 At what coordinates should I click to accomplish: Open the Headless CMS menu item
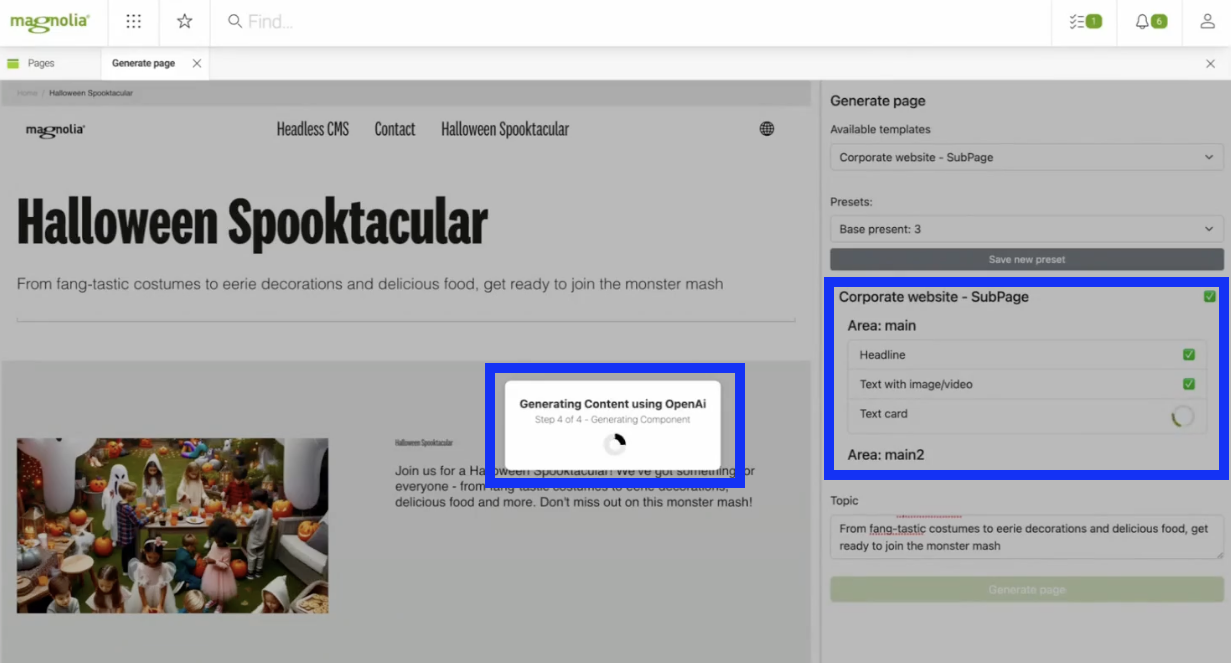(x=313, y=129)
